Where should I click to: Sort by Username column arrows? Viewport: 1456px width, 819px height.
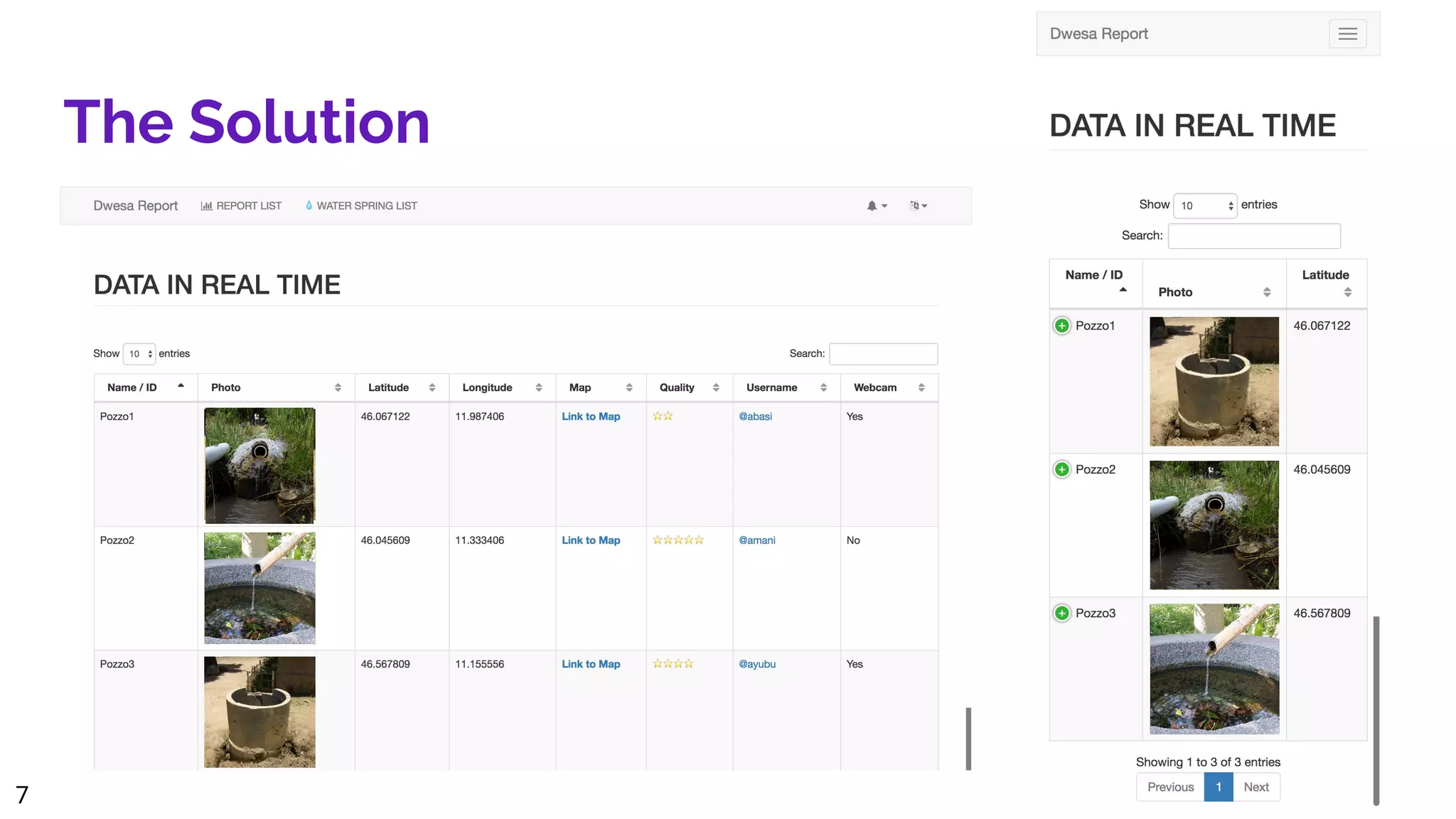click(x=823, y=388)
